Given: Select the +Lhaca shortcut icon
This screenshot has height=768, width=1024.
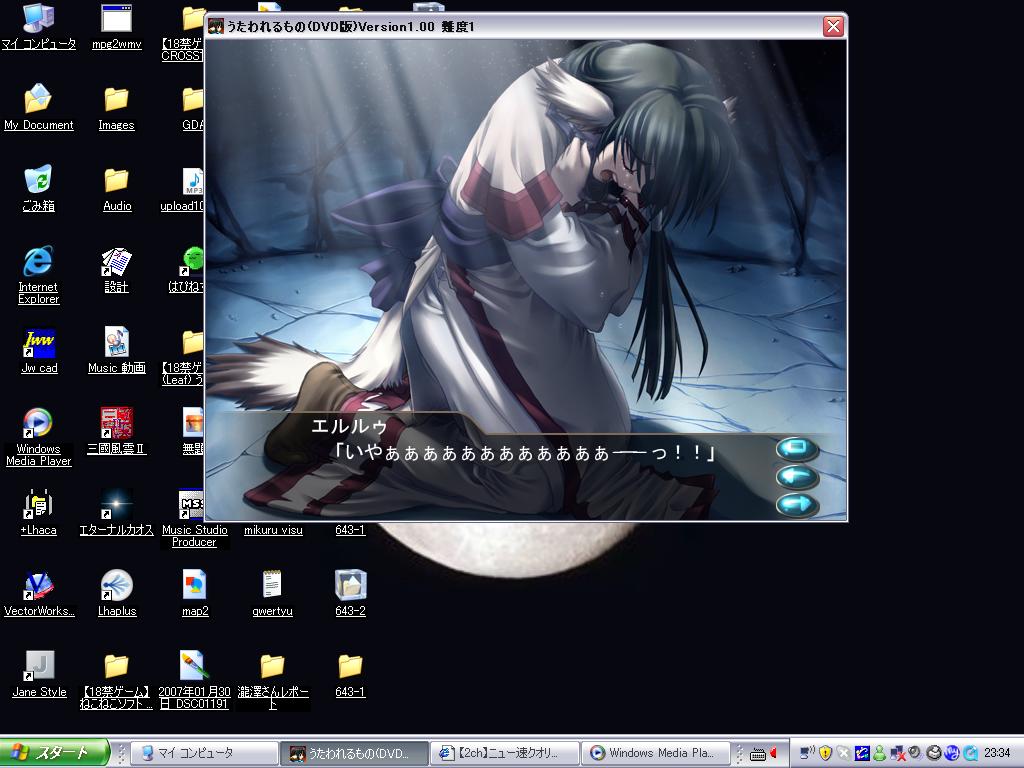Looking at the screenshot, I should (x=39, y=512).
